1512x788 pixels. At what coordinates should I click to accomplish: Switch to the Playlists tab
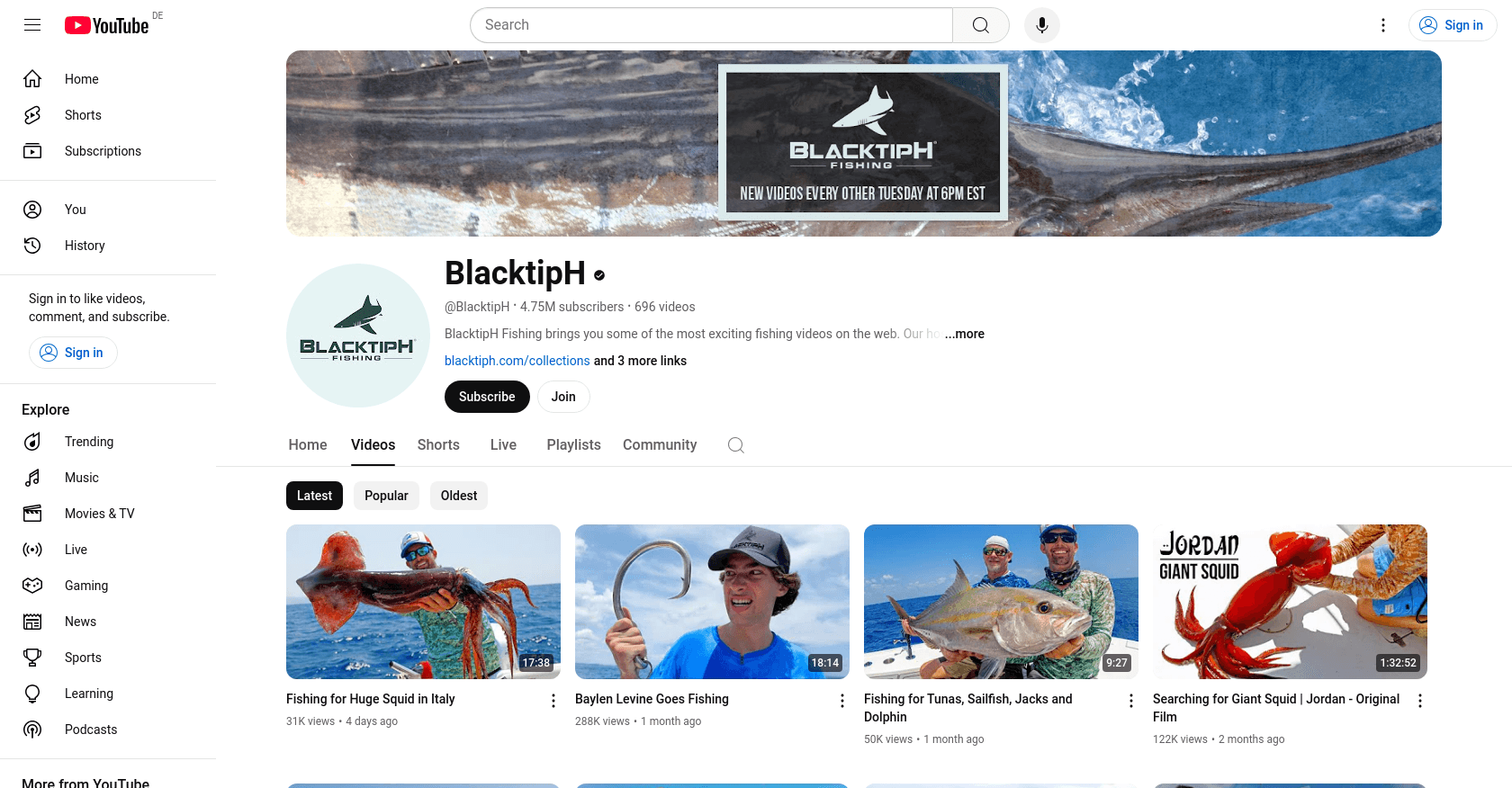(x=573, y=445)
